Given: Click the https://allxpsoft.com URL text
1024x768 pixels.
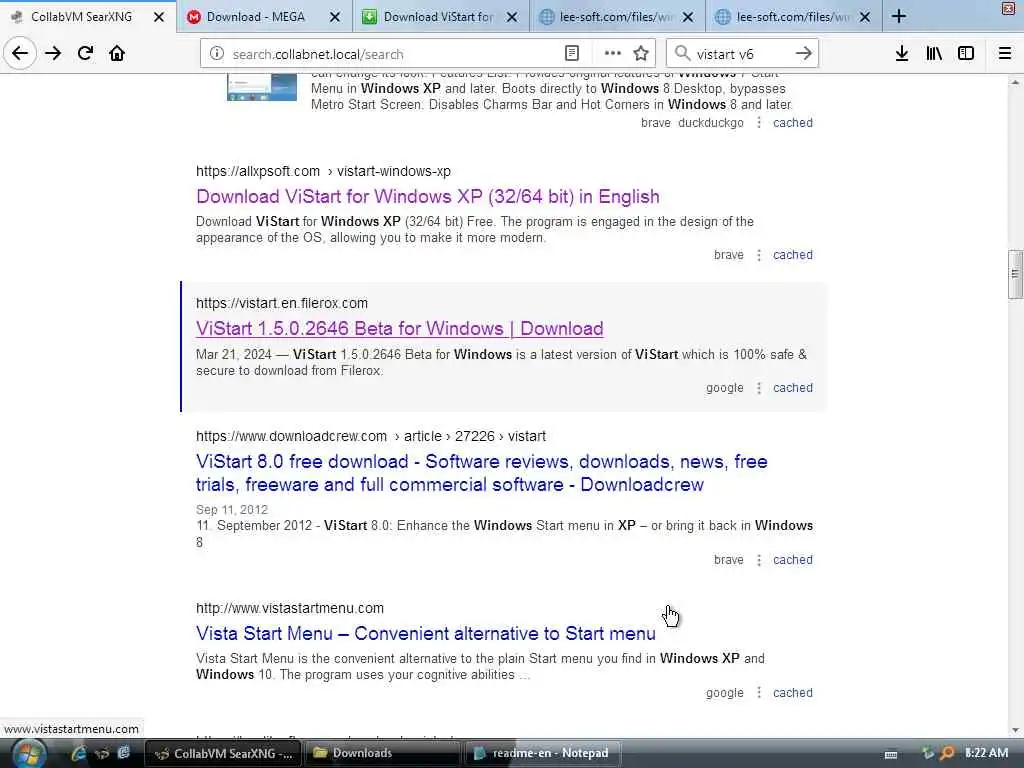Looking at the screenshot, I should [x=258, y=171].
